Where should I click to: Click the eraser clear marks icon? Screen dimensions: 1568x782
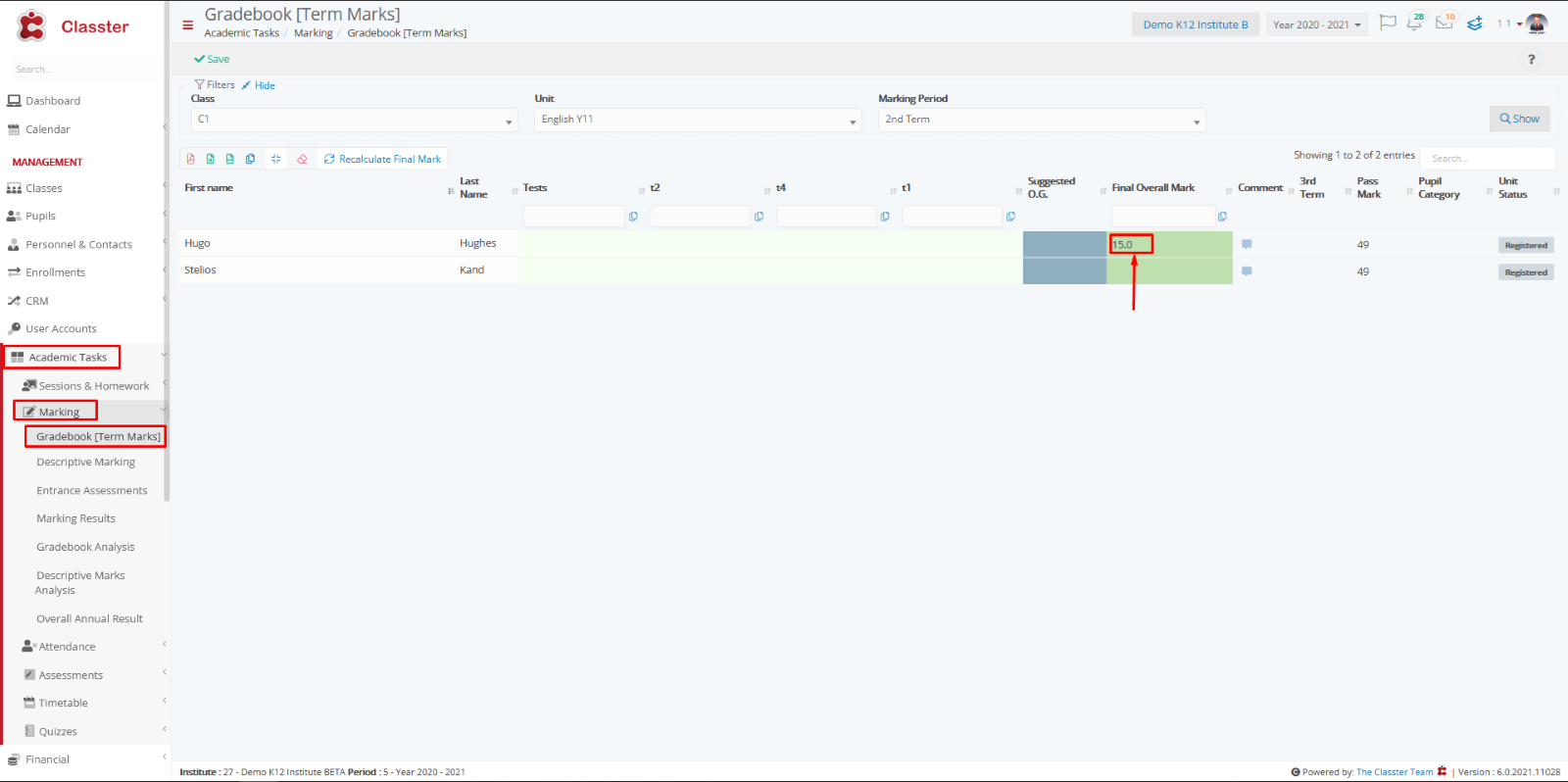(x=302, y=159)
